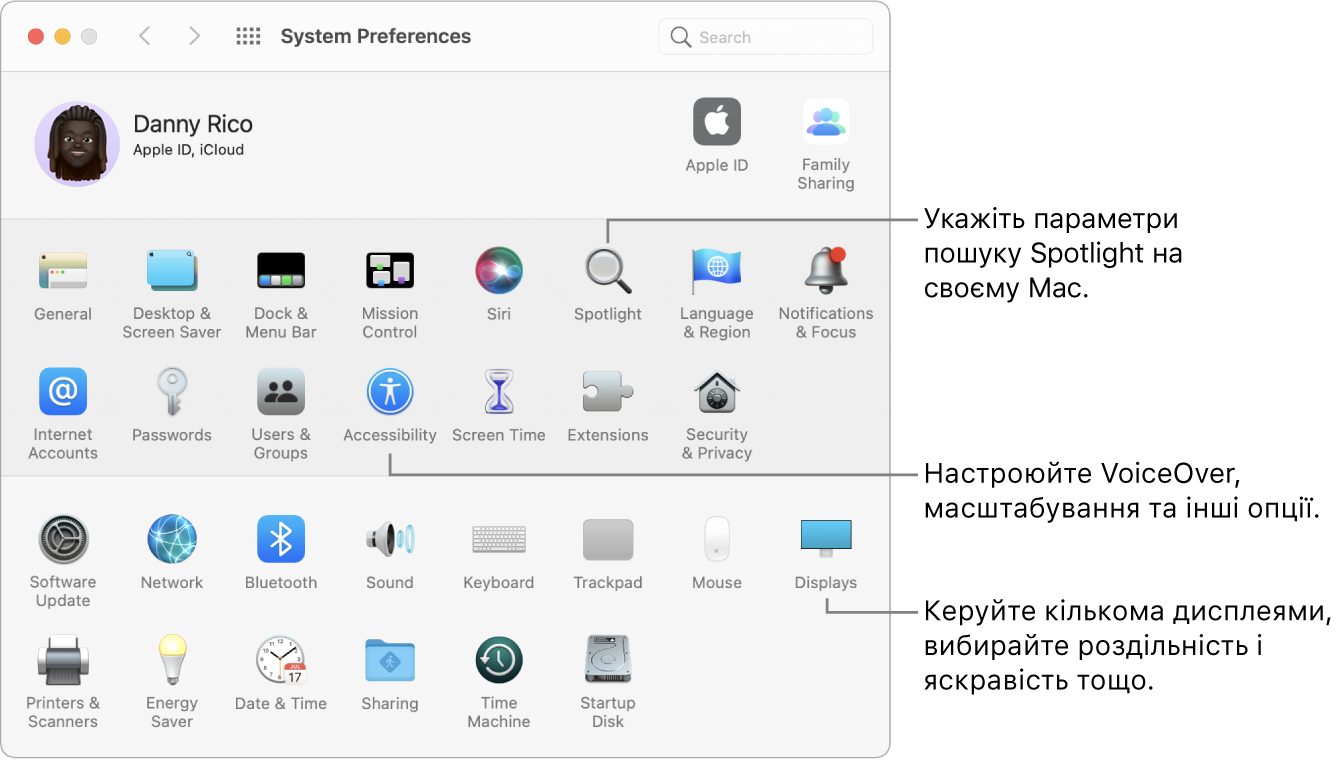The image size is (1338, 761).
Task: Open Screen Time preferences
Action: pyautogui.click(x=498, y=393)
